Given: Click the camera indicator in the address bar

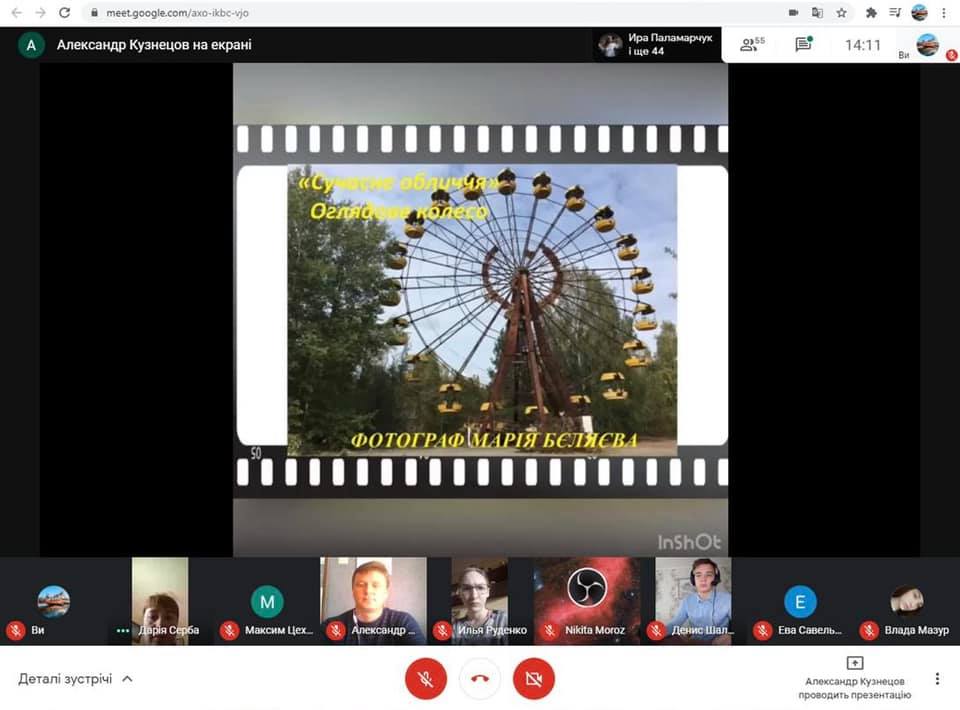Looking at the screenshot, I should (794, 13).
